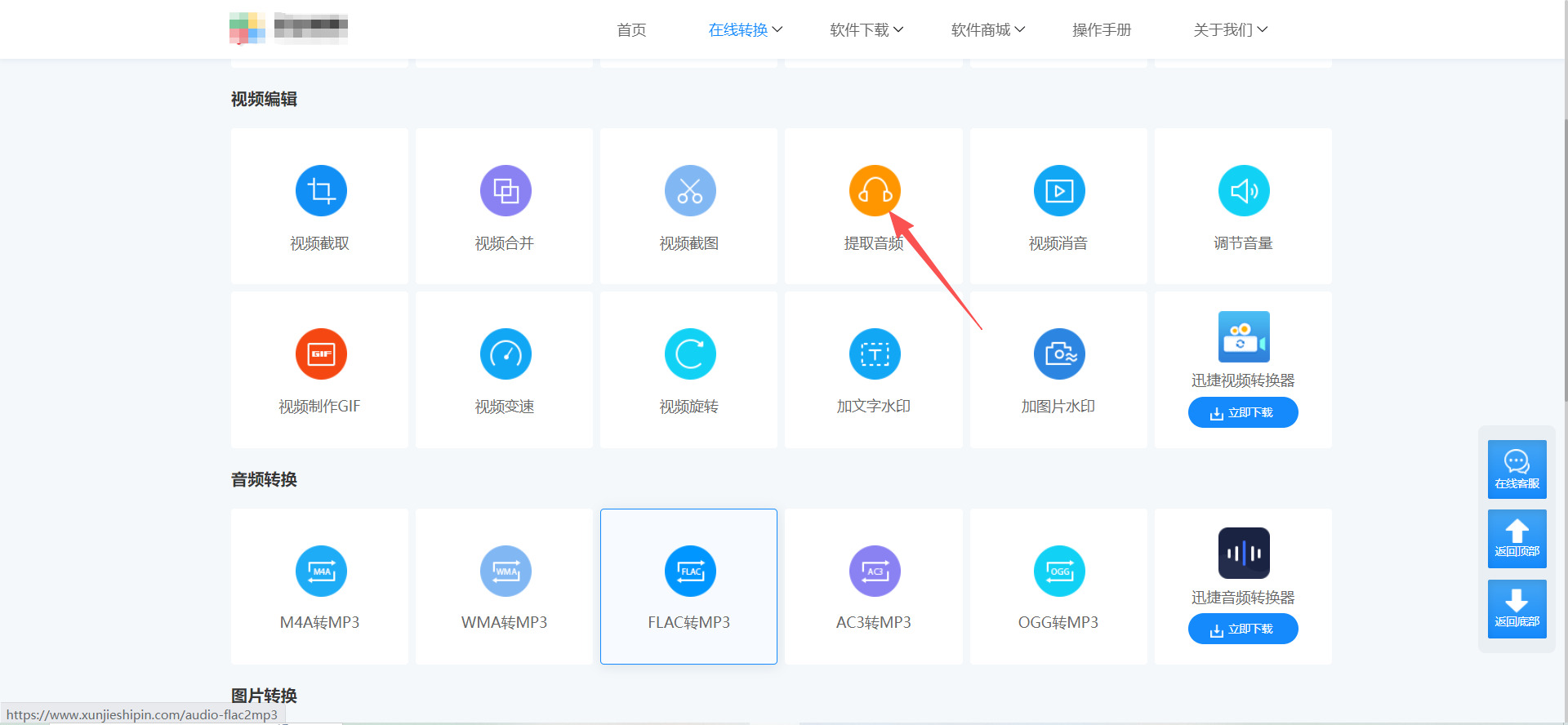1568x725 pixels.
Task: Click the OGG转MP3 label text
Action: (x=1058, y=623)
